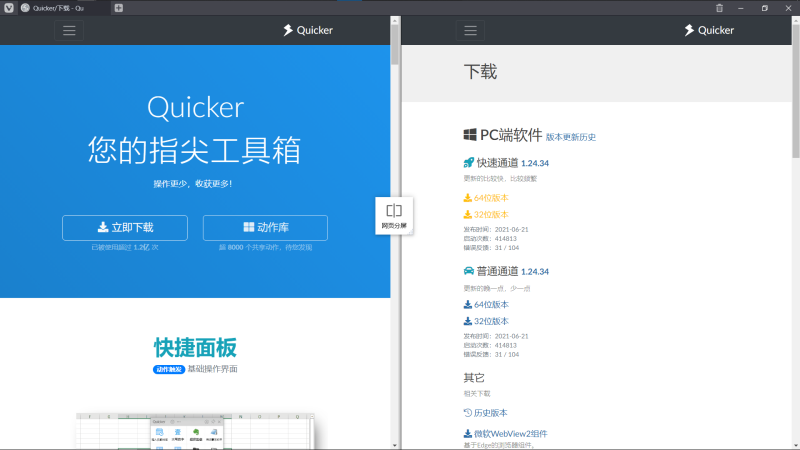The image size is (800, 450).
Task: Open a new tab with plus button
Action: click(x=118, y=8)
